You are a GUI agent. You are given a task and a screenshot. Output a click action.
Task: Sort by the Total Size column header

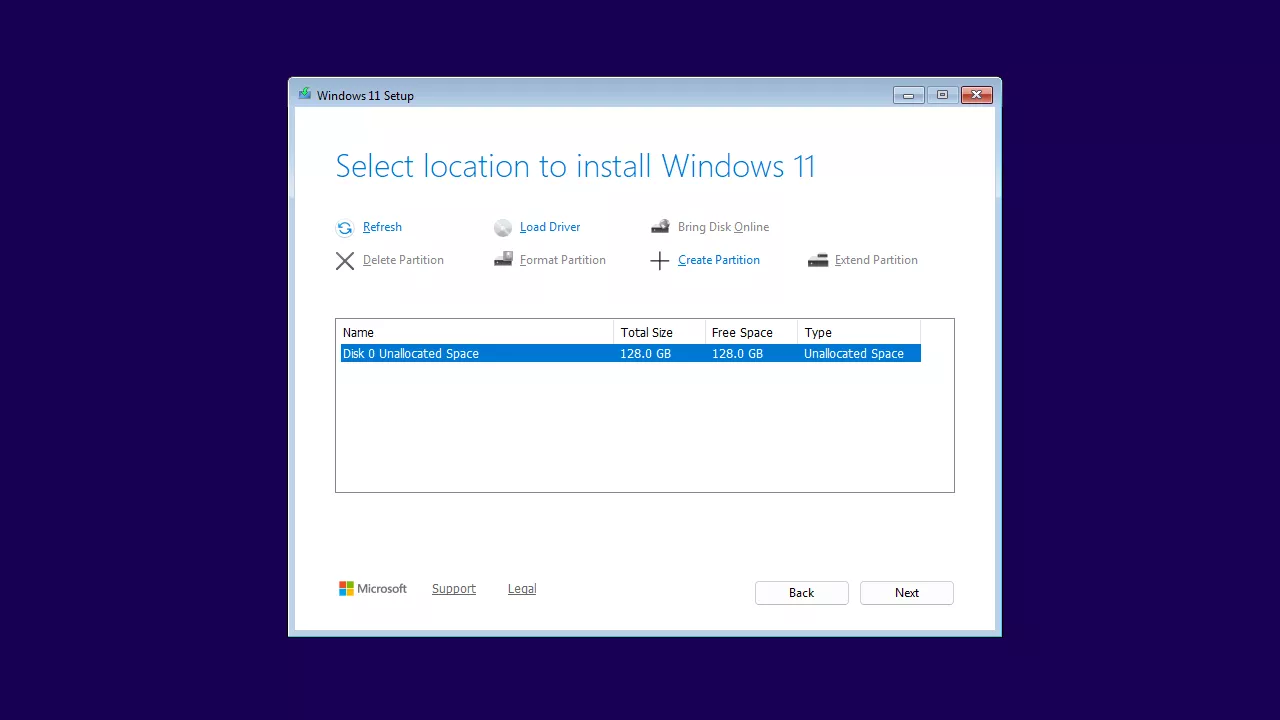click(647, 332)
